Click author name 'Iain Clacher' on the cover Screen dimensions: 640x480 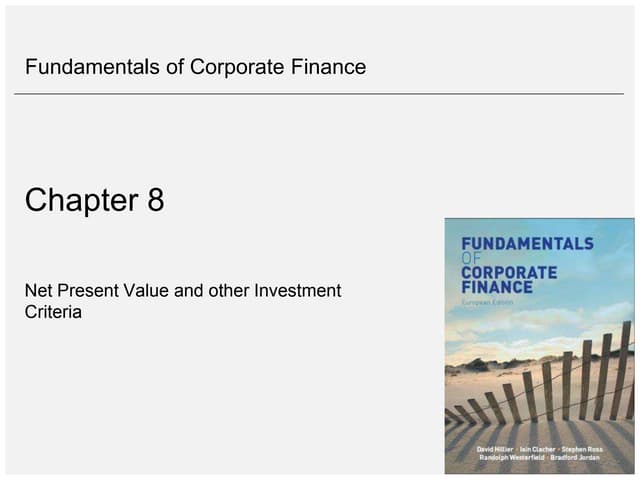point(537,449)
